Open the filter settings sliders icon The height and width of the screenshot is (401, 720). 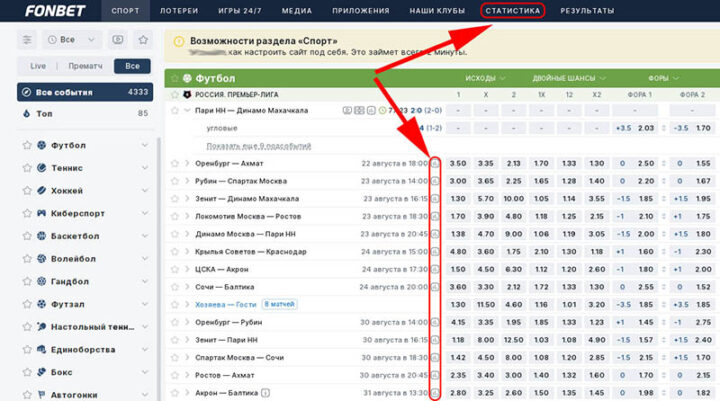(27, 40)
